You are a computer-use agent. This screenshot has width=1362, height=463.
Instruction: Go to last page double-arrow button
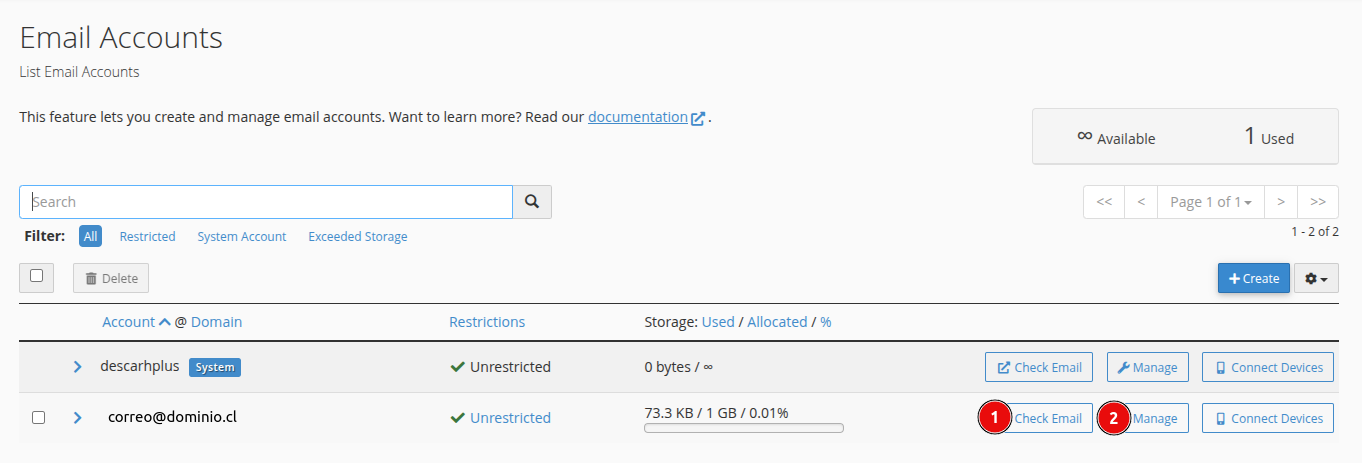[x=1318, y=202]
